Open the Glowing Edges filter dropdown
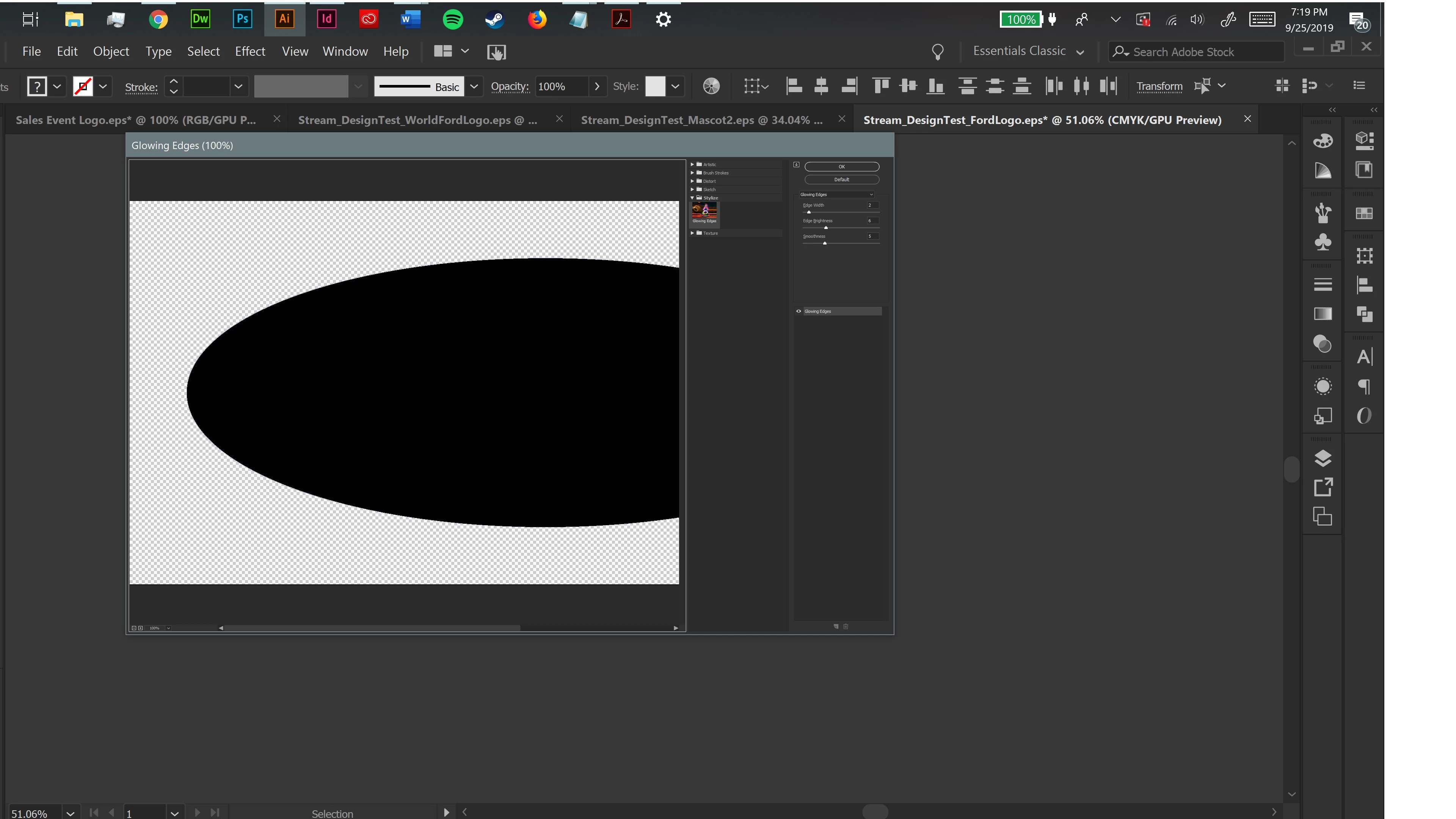 tap(836, 195)
